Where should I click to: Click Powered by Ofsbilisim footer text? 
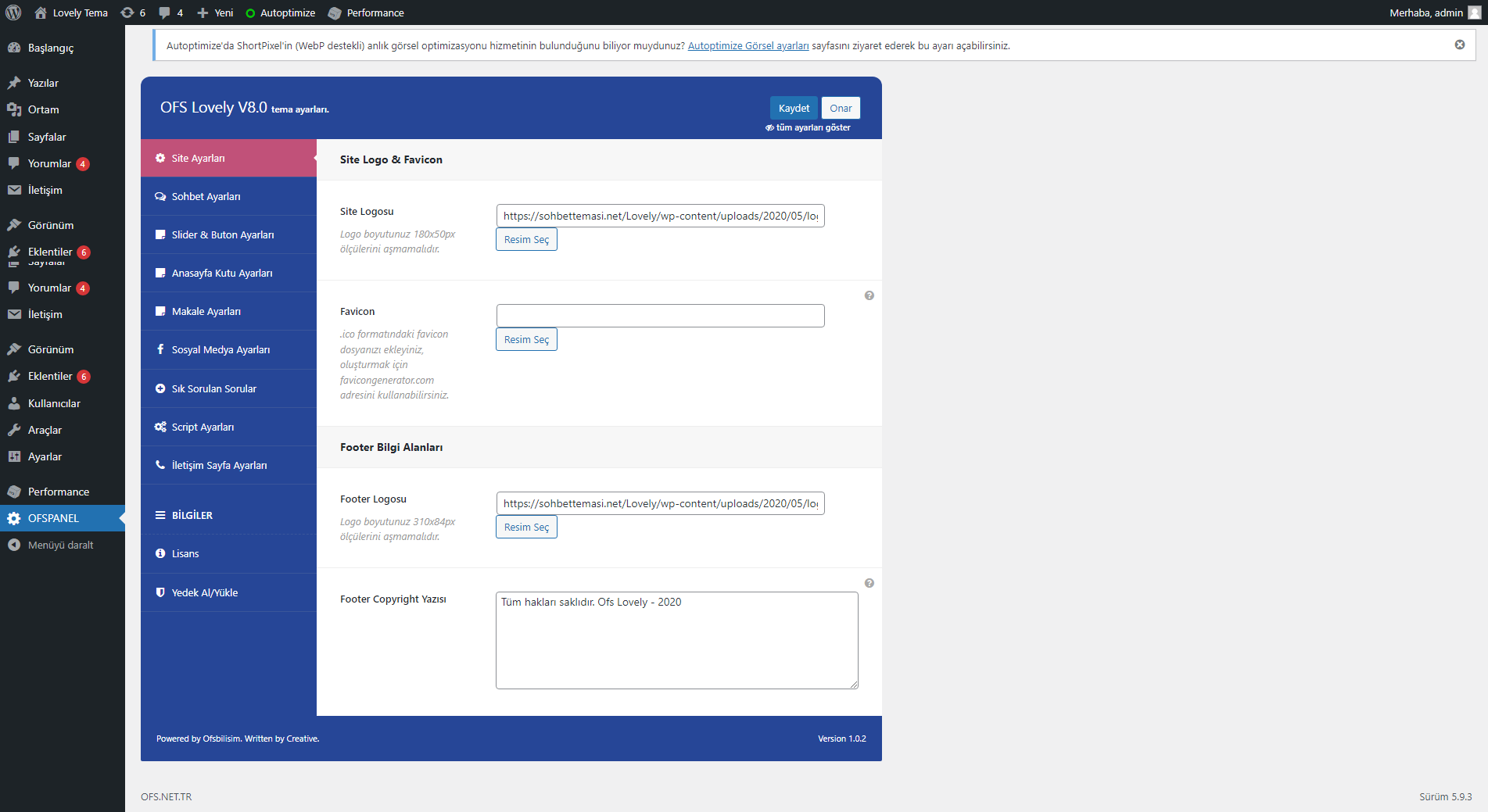click(238, 739)
